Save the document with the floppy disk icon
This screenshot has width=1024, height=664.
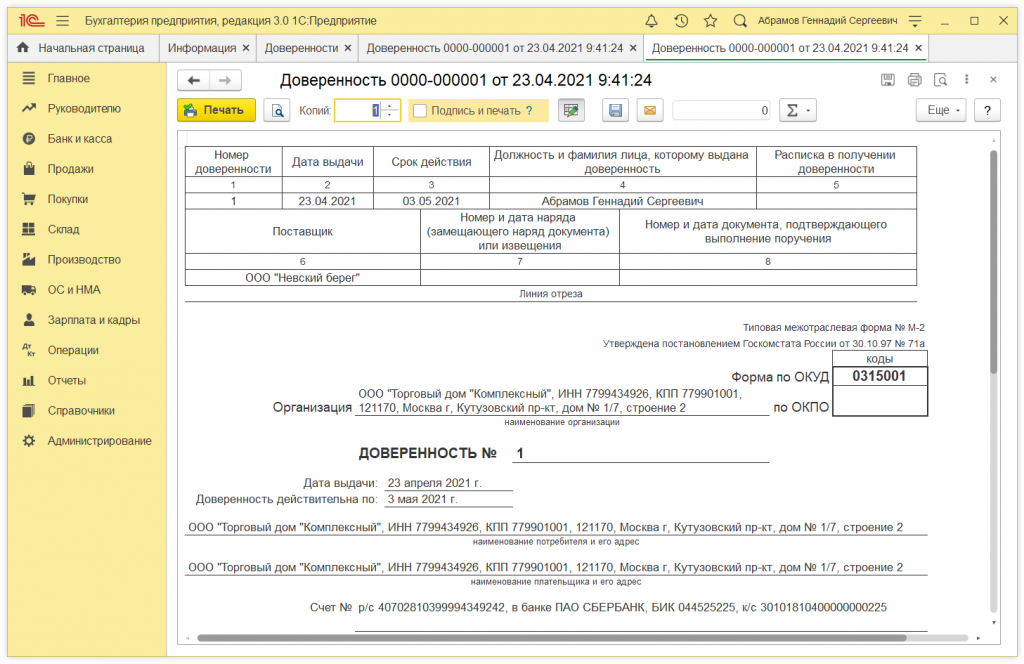(616, 110)
